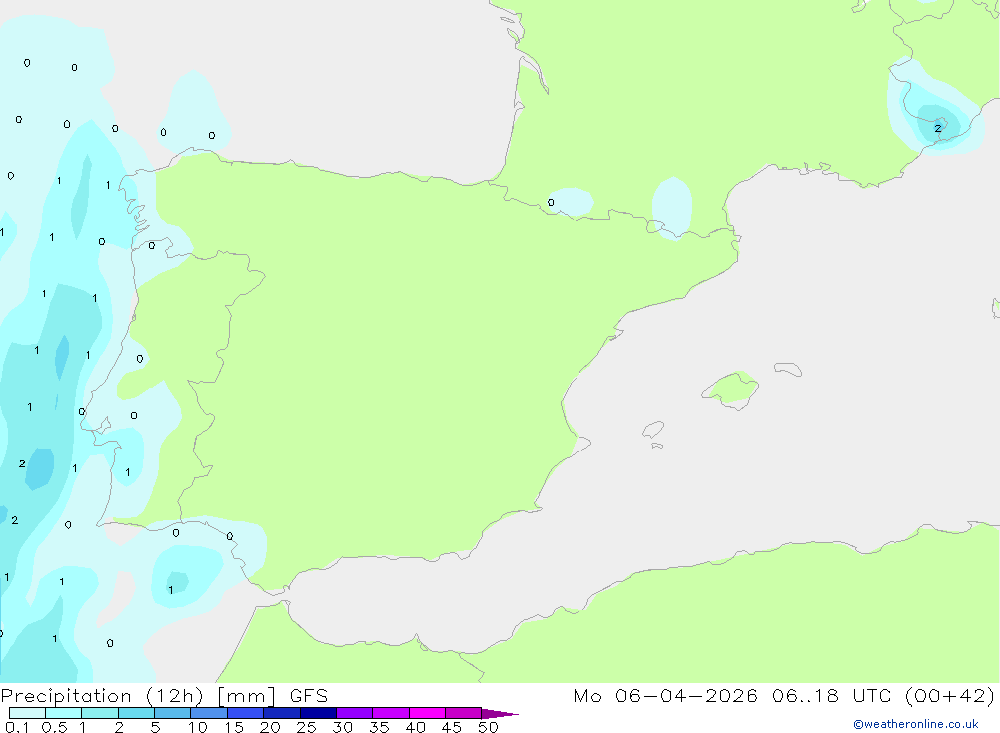
Task: Click the large green Mallorca island
Action: pos(732,389)
